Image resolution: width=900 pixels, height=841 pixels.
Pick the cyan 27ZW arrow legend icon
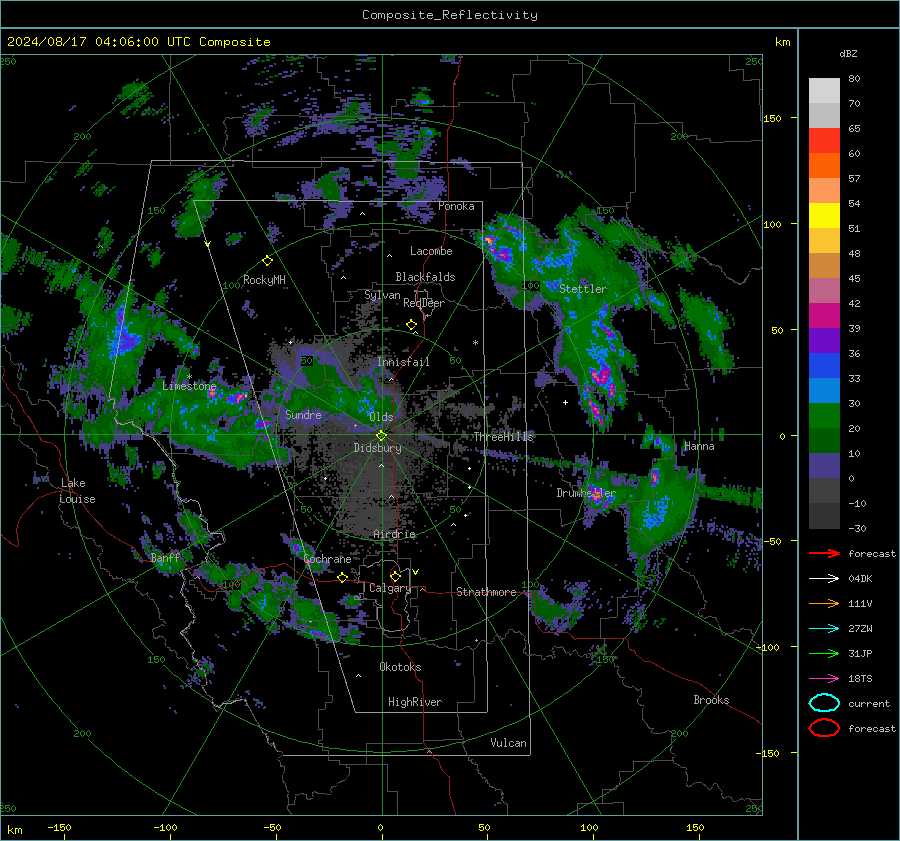click(x=824, y=629)
